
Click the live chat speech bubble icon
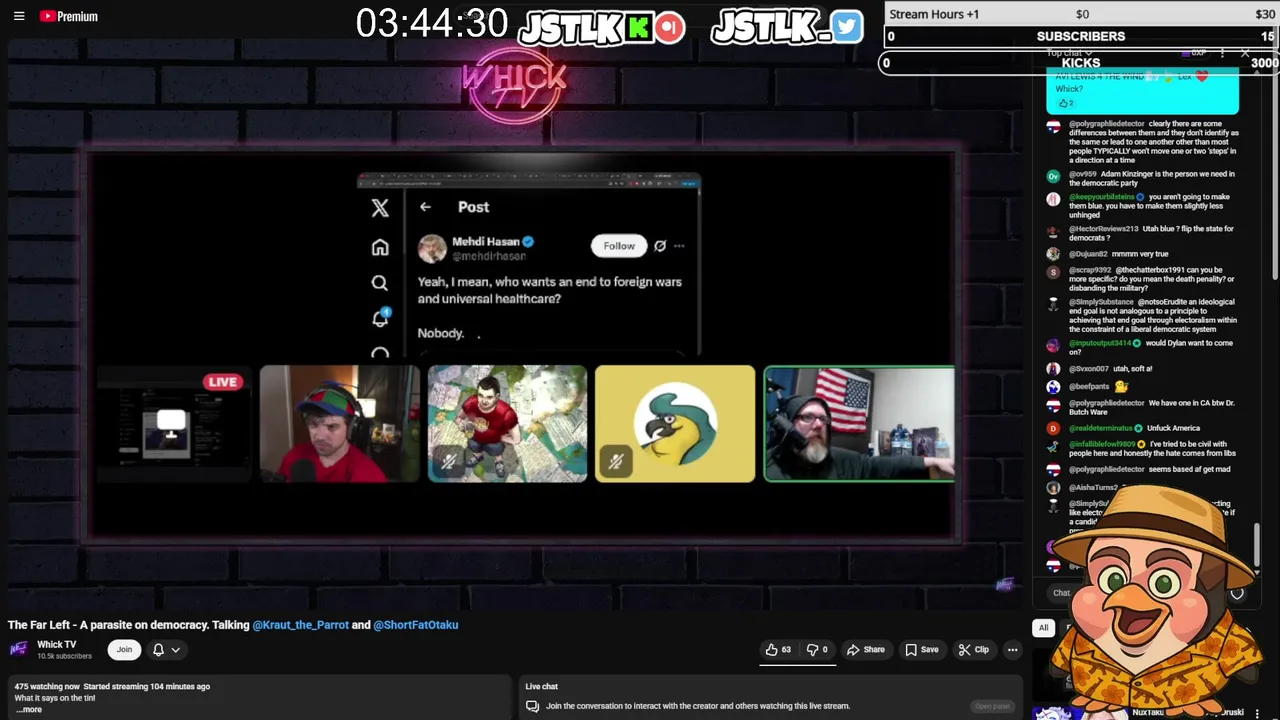(x=532, y=706)
